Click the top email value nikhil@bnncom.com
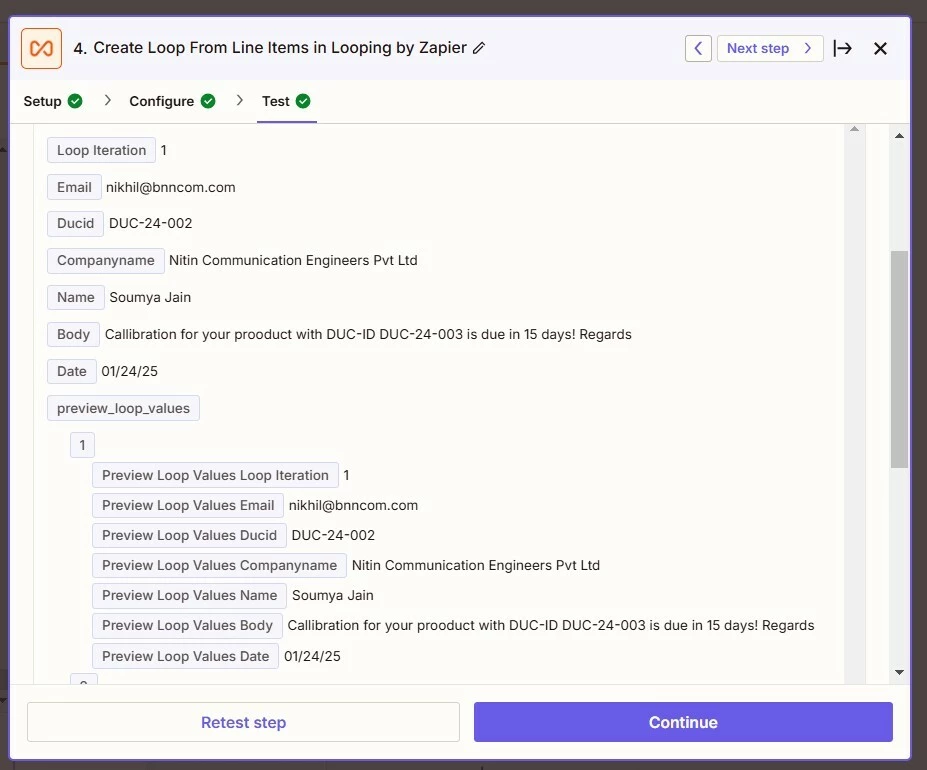This screenshot has width=927, height=770. [x=171, y=187]
